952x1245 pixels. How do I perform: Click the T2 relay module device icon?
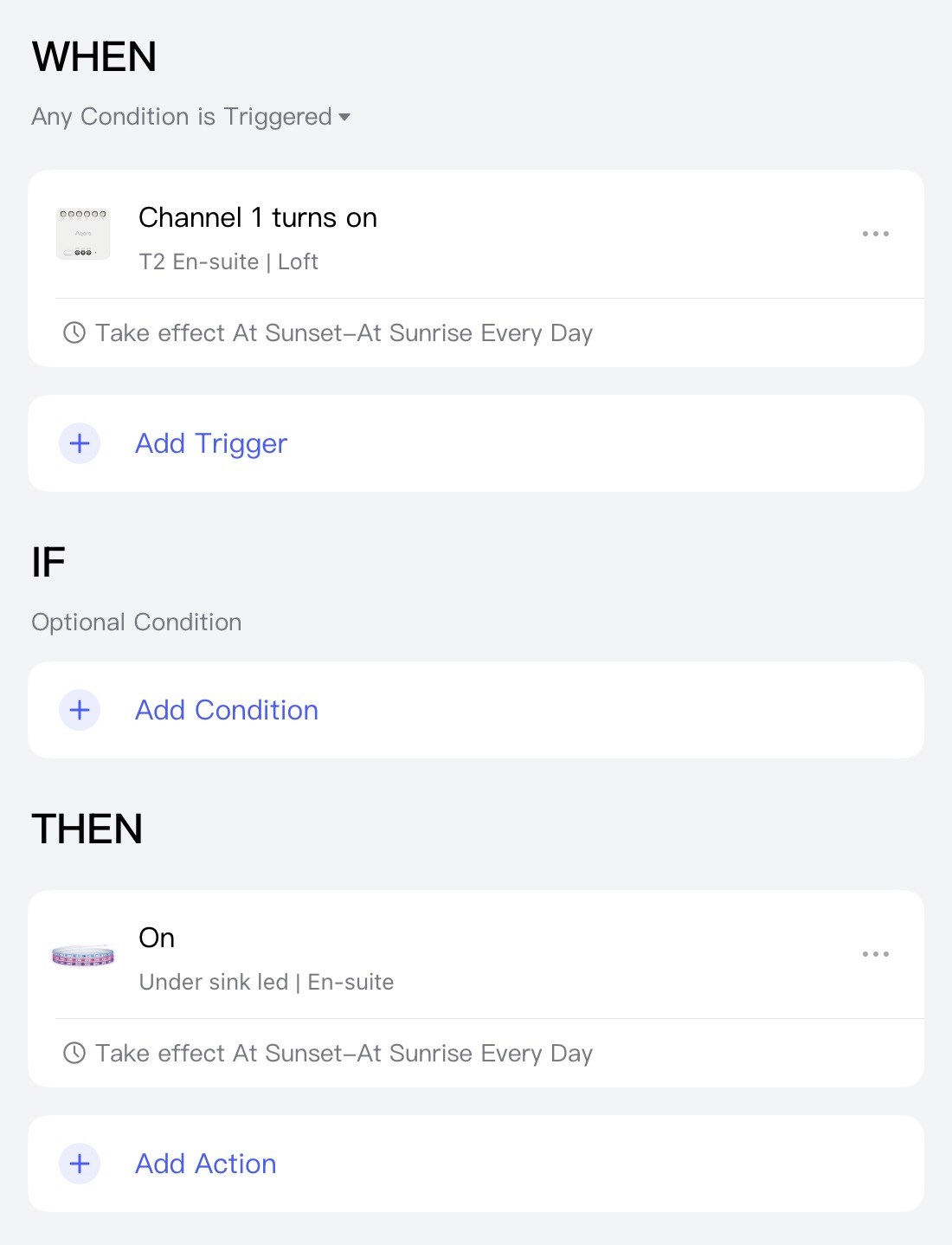click(83, 234)
